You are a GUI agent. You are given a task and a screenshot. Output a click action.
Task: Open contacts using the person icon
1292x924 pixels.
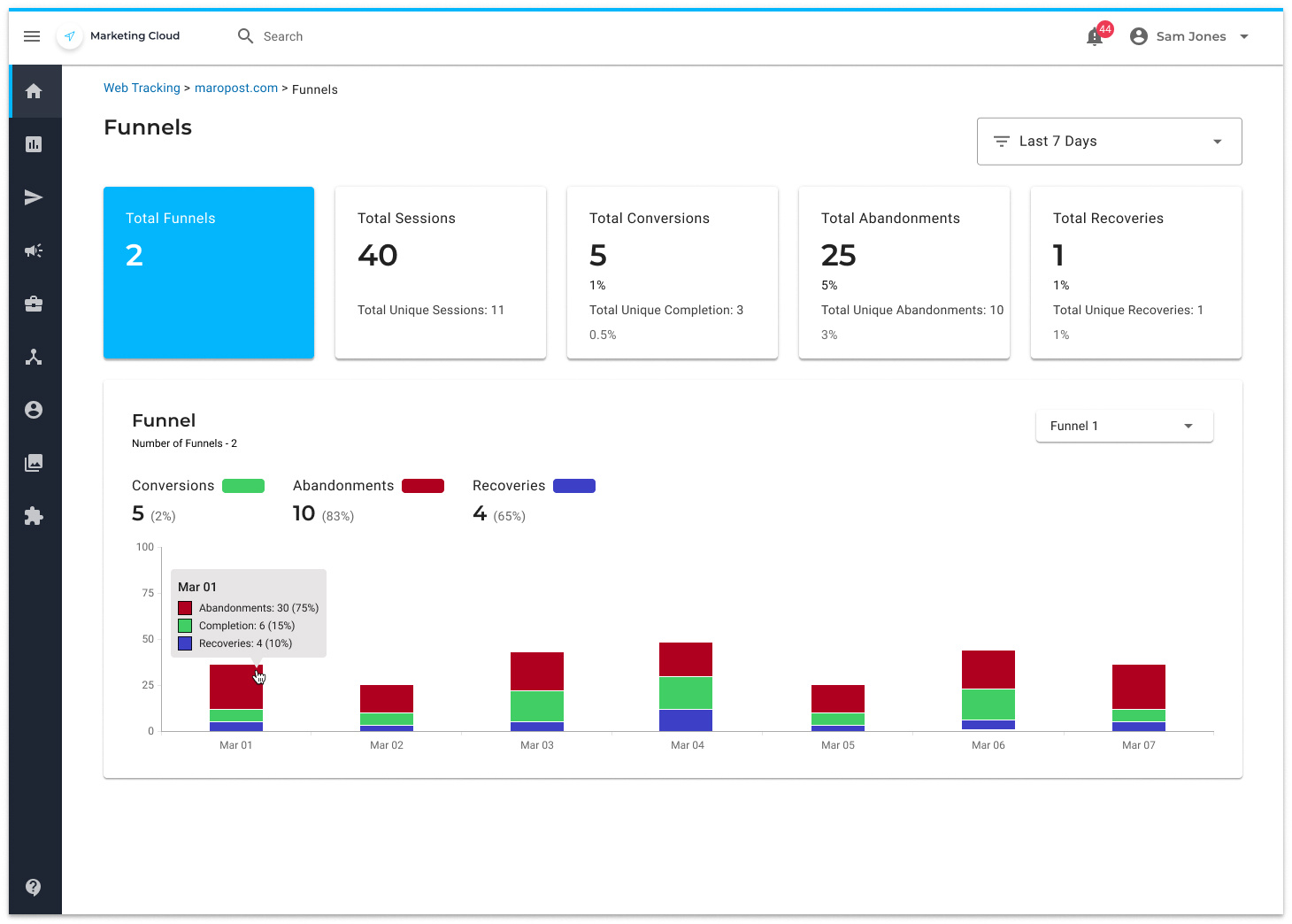click(x=34, y=409)
